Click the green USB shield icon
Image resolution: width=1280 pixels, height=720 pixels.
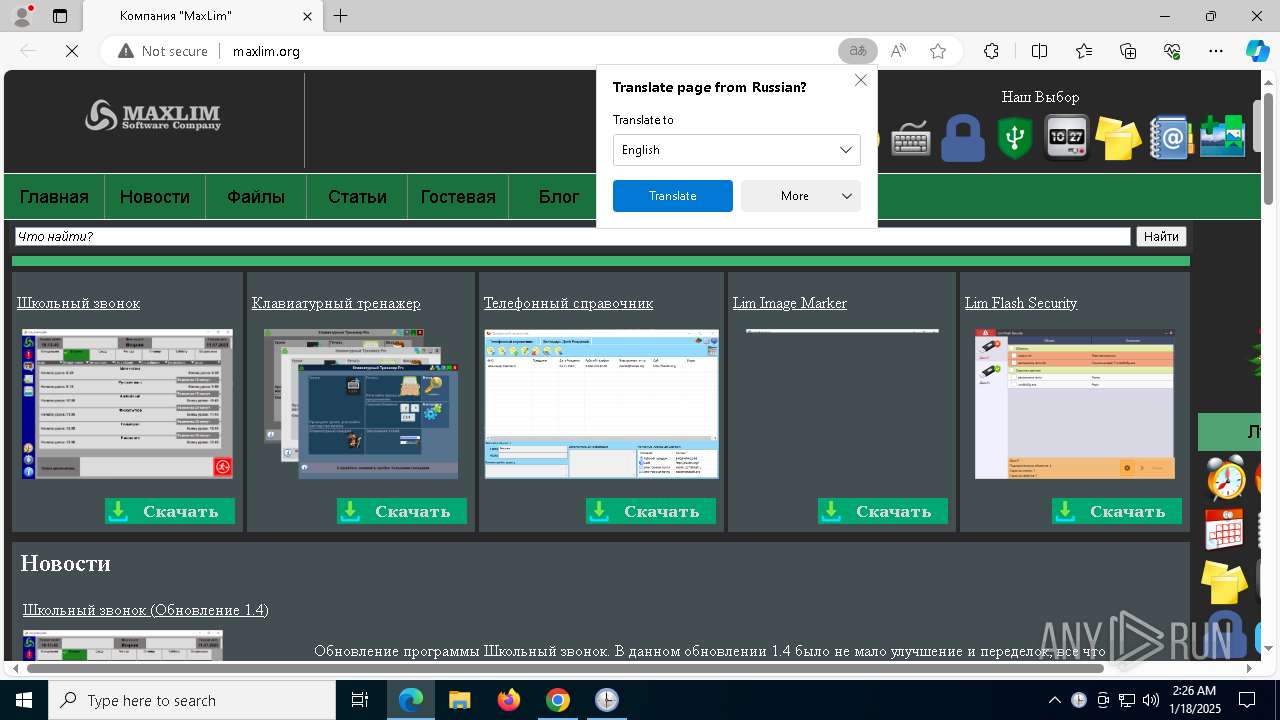coord(1015,138)
